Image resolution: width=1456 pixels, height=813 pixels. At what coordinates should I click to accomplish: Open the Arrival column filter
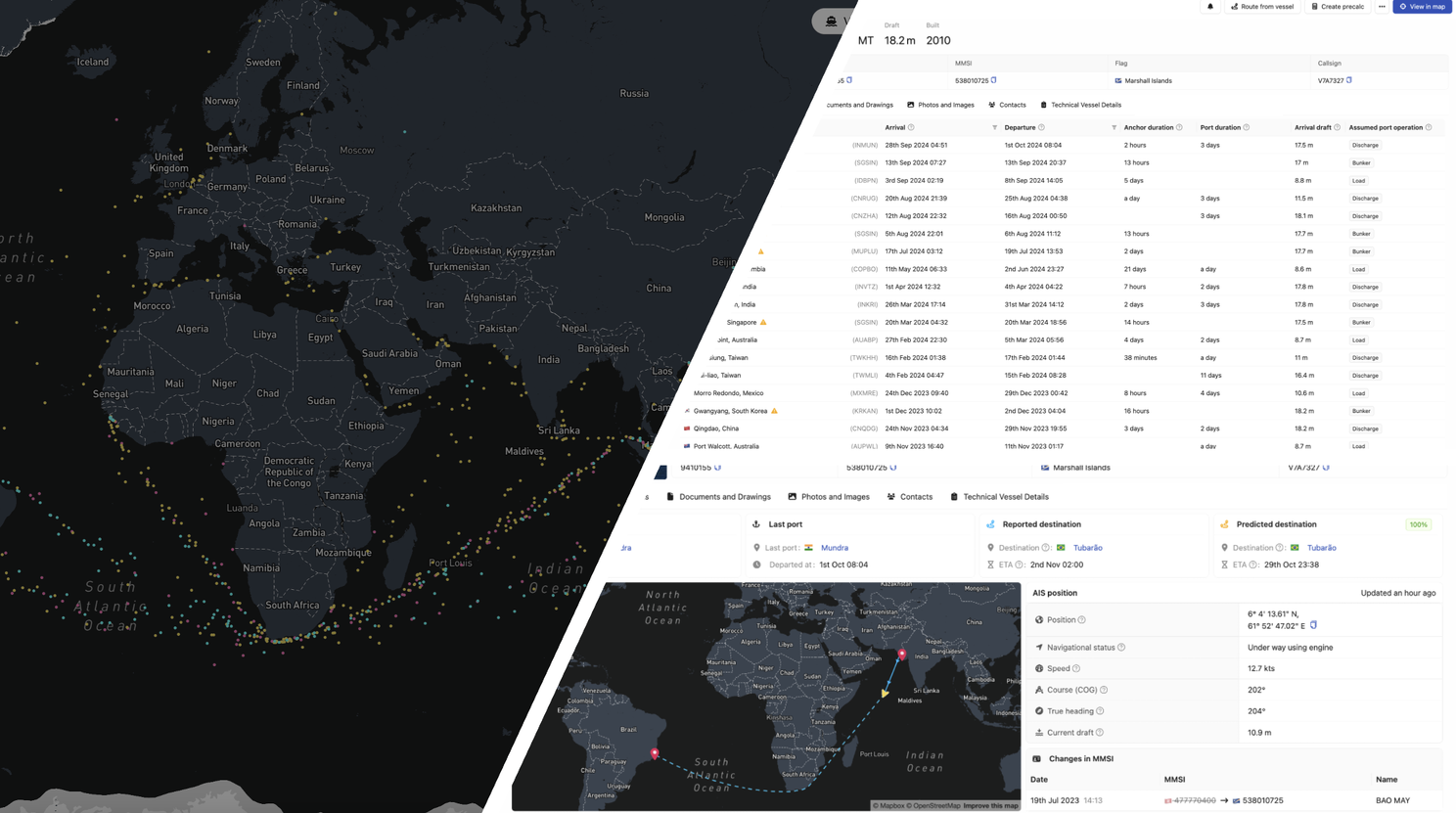pos(994,128)
